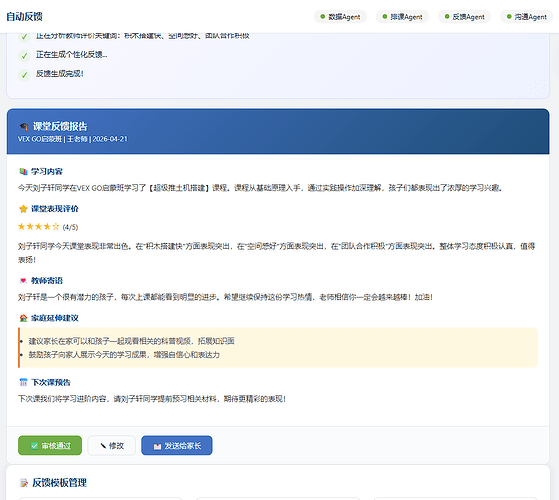
Task: Click the 教师寄语 paragraph starting 刘子轩是一个很有潜力
Action: 225,297
